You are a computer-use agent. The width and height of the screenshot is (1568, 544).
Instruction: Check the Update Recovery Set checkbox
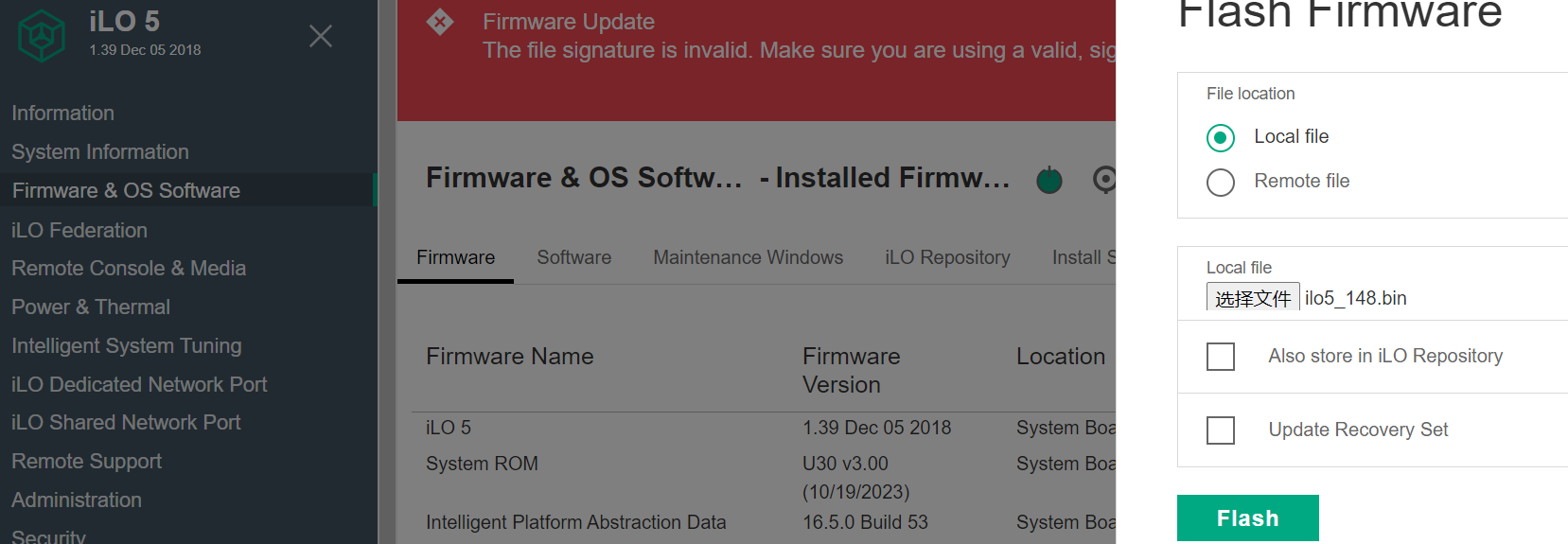tap(1221, 430)
